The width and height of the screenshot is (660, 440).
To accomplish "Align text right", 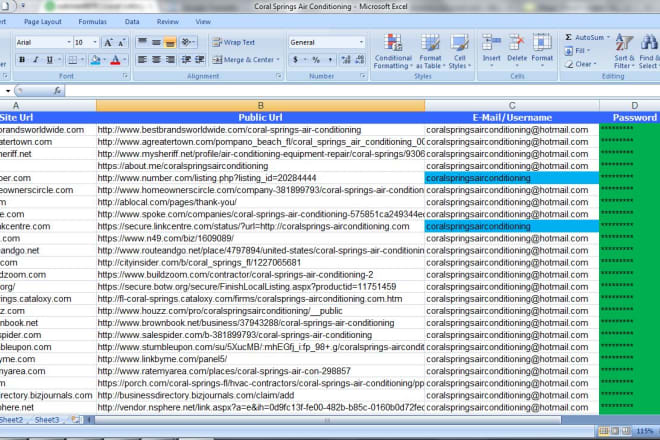I will (x=170, y=60).
